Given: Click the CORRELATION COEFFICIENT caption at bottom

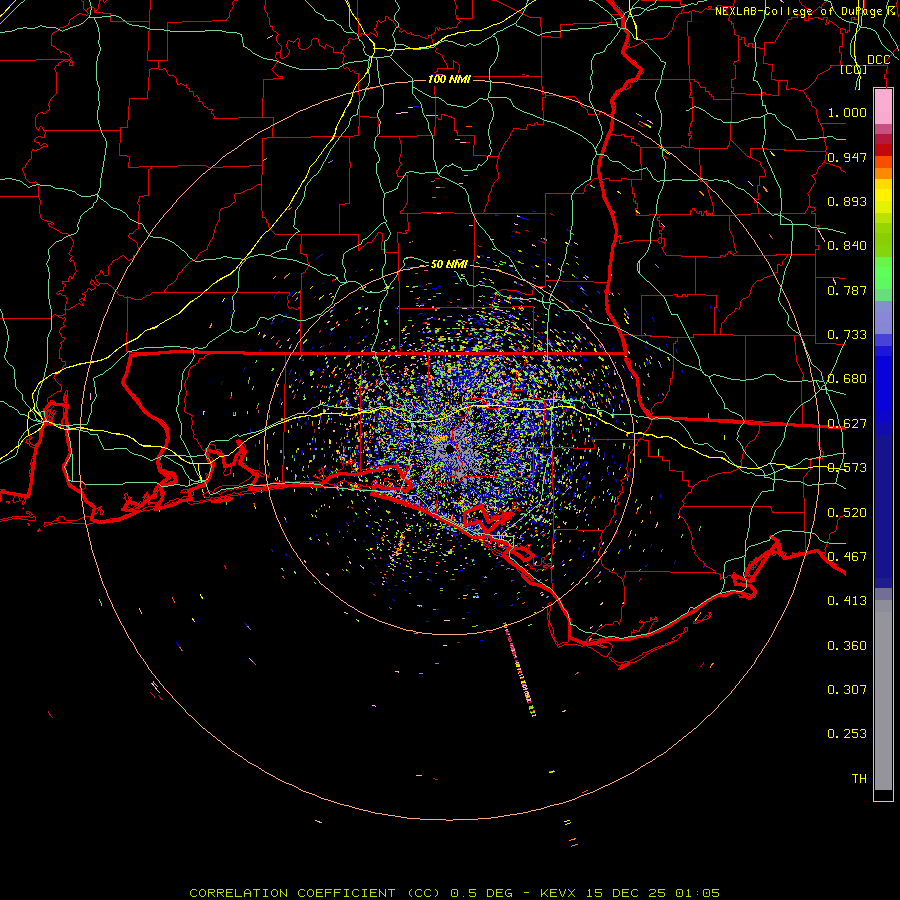Looking at the screenshot, I should (x=454, y=893).
